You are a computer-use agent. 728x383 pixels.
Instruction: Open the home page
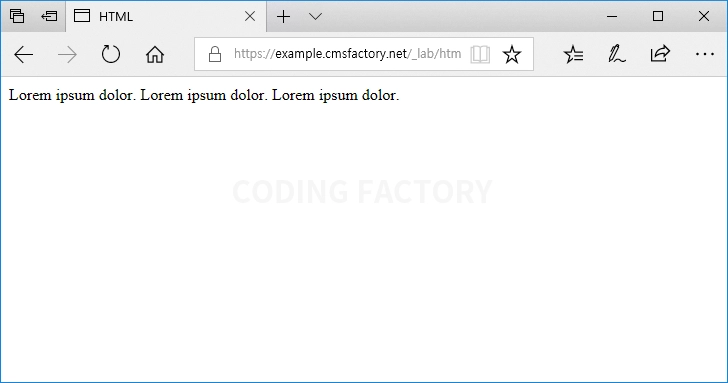pos(155,55)
